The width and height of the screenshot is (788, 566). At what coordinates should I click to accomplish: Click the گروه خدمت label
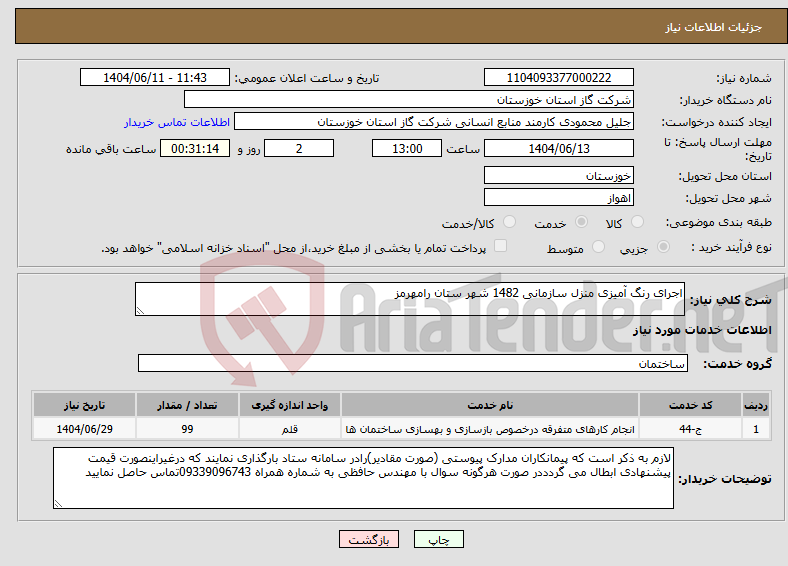point(737,364)
